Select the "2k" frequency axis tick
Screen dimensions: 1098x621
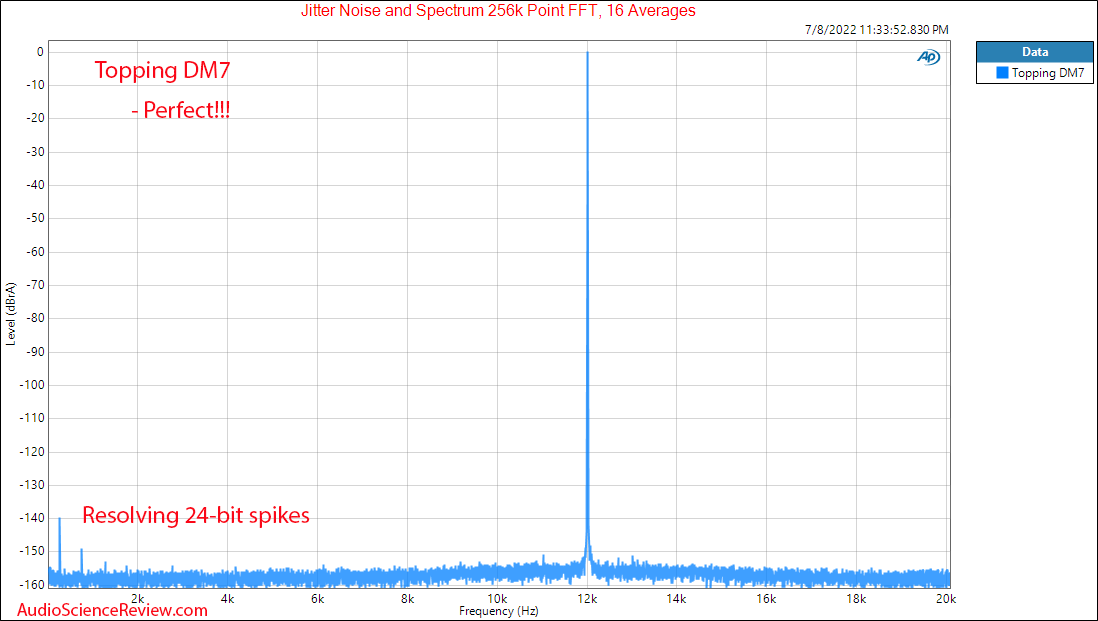click(x=138, y=599)
